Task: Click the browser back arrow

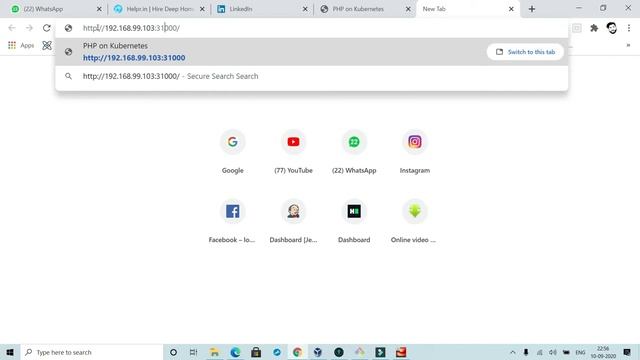Action: click(x=12, y=28)
